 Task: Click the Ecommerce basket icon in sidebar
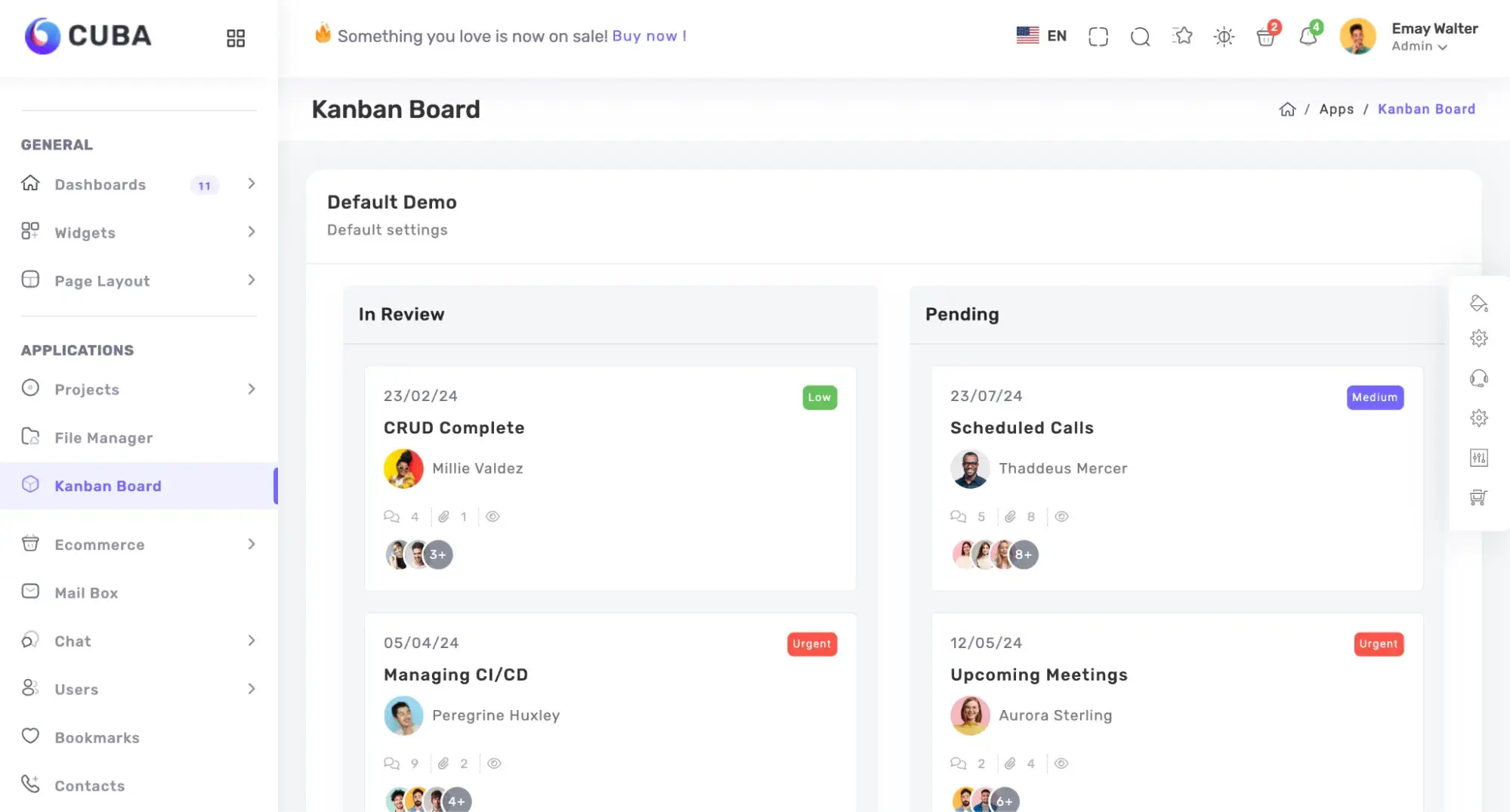pos(30,543)
